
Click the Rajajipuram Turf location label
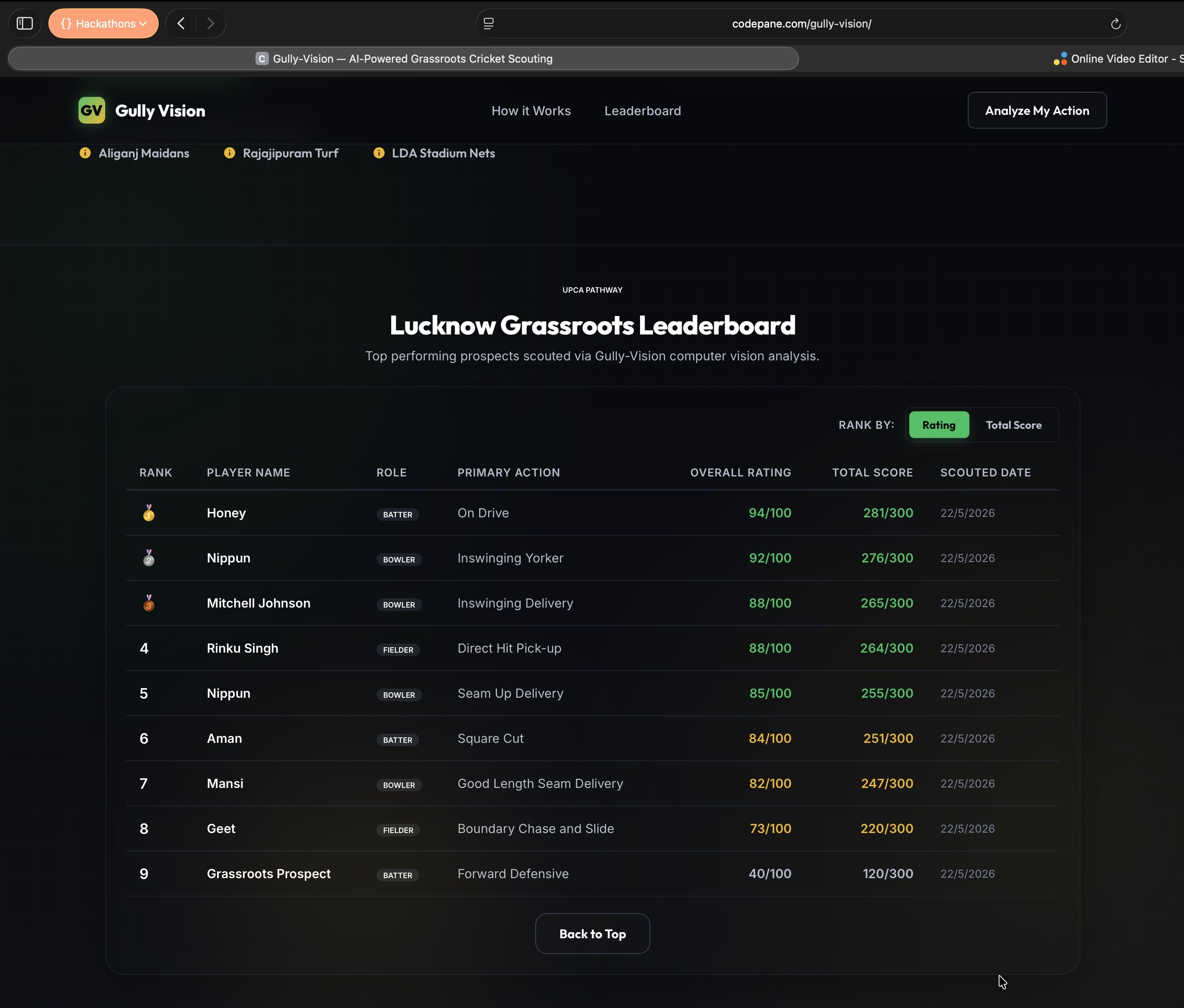pos(290,153)
